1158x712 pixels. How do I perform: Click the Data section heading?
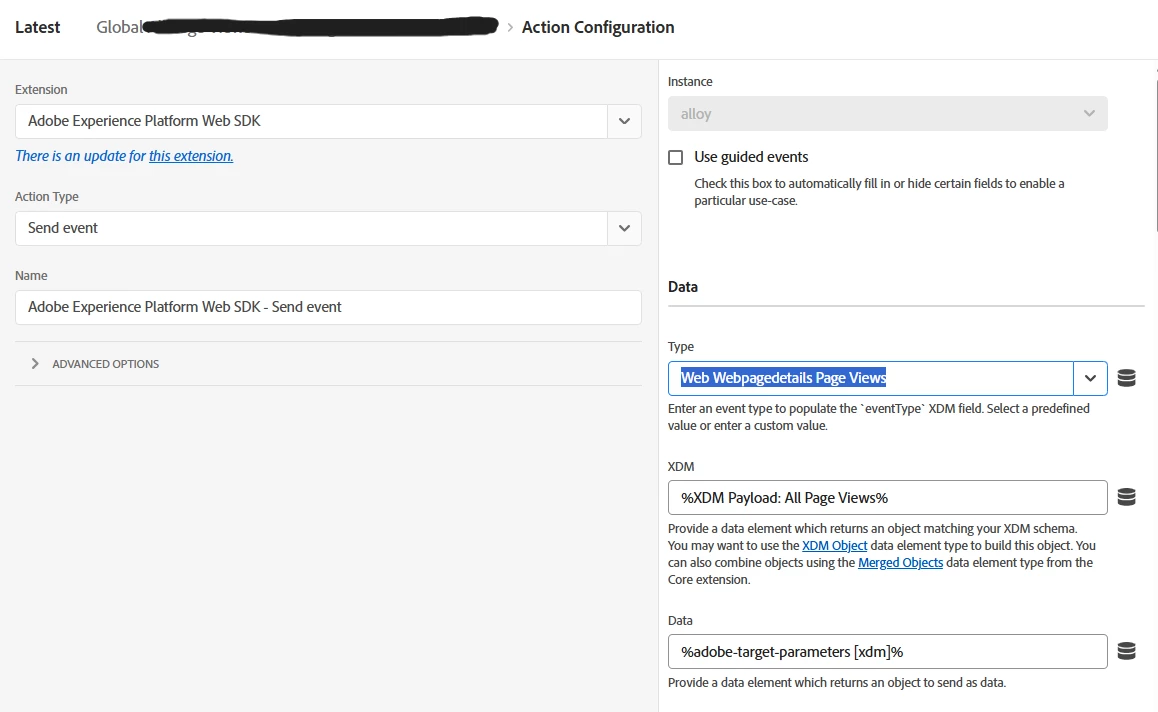pos(683,287)
